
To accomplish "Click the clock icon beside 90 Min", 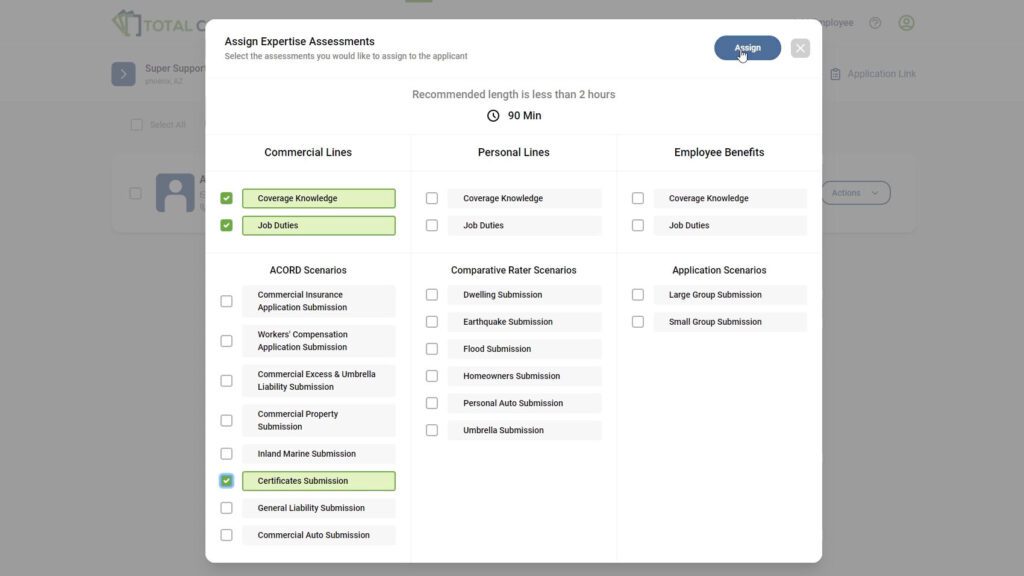I will tap(492, 115).
